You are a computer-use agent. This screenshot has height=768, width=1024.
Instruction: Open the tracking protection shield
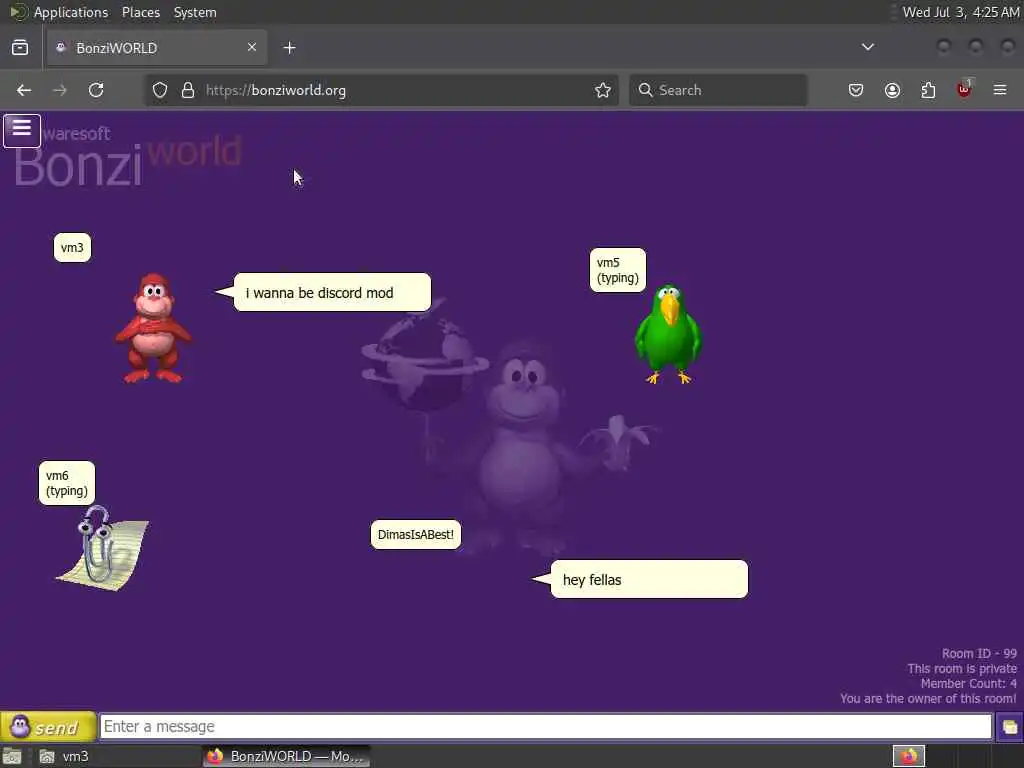click(159, 90)
